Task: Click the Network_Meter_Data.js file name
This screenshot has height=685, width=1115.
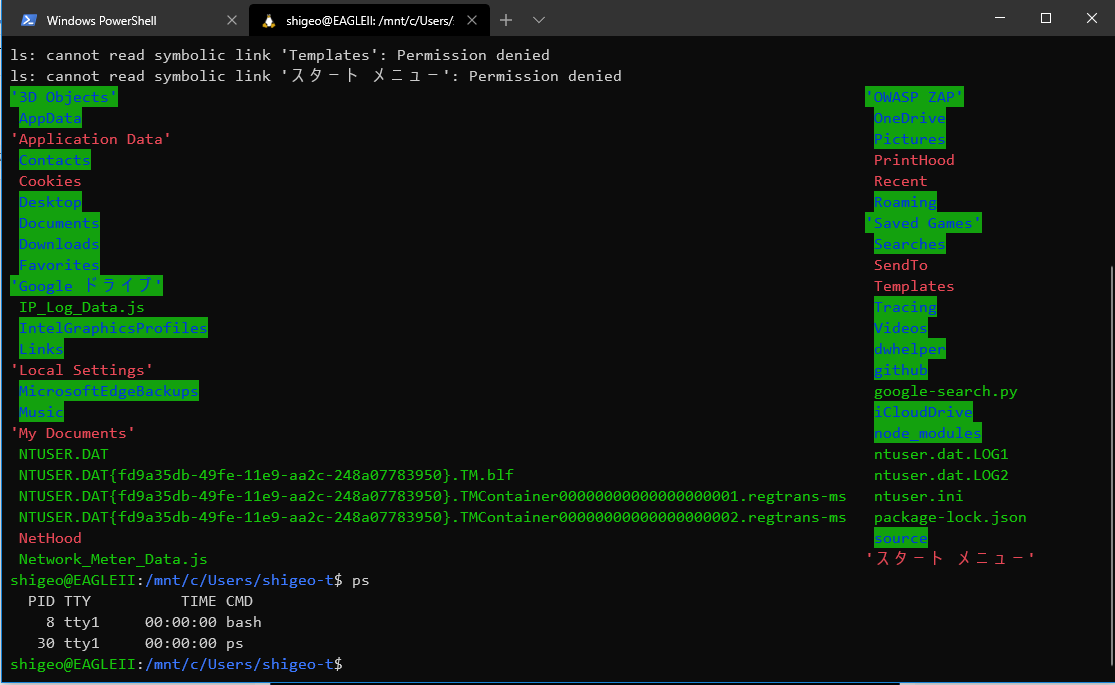Action: [113, 559]
